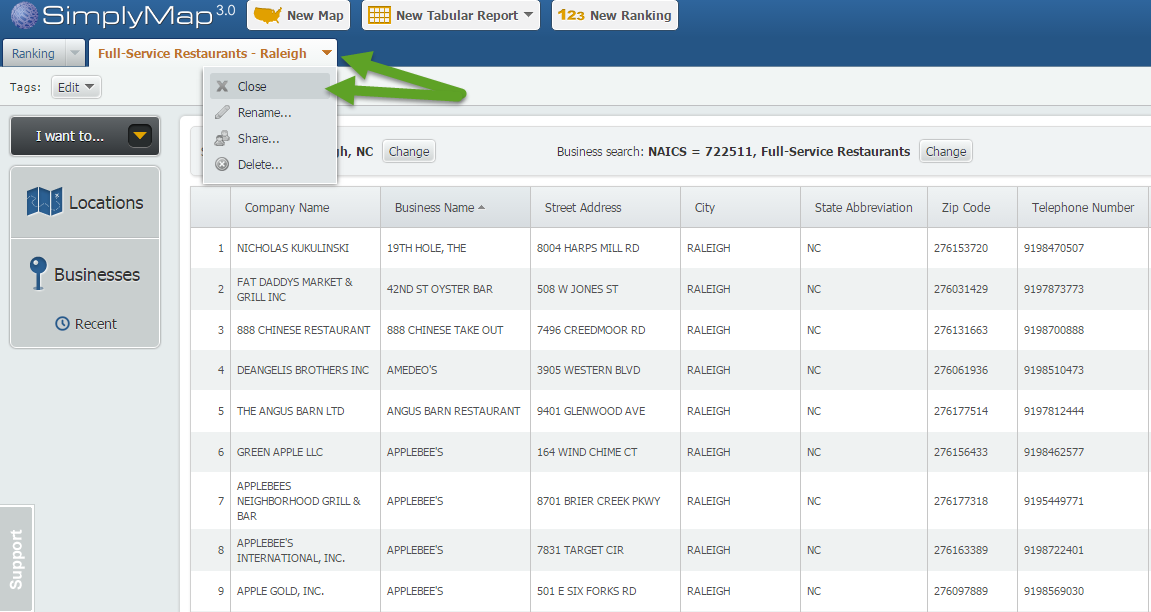Open the Full-Service Restaurants tab dropdown arrow

click(x=327, y=53)
